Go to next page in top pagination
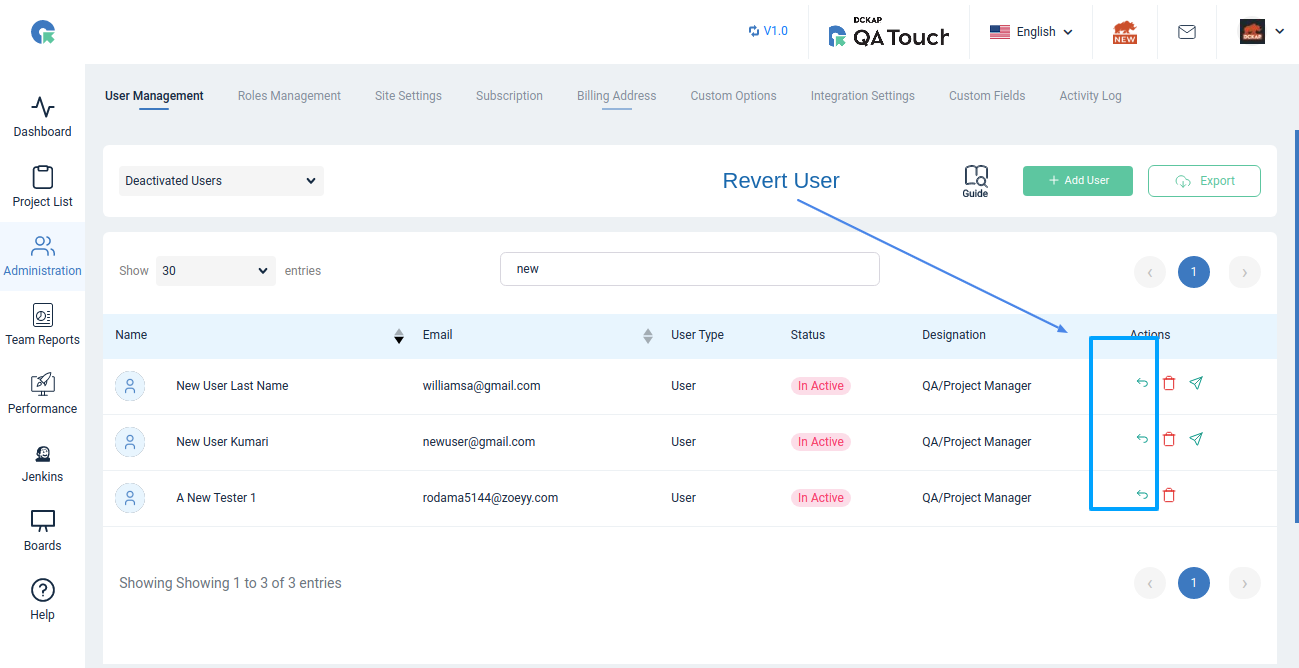The width and height of the screenshot is (1299, 668). point(1244,272)
